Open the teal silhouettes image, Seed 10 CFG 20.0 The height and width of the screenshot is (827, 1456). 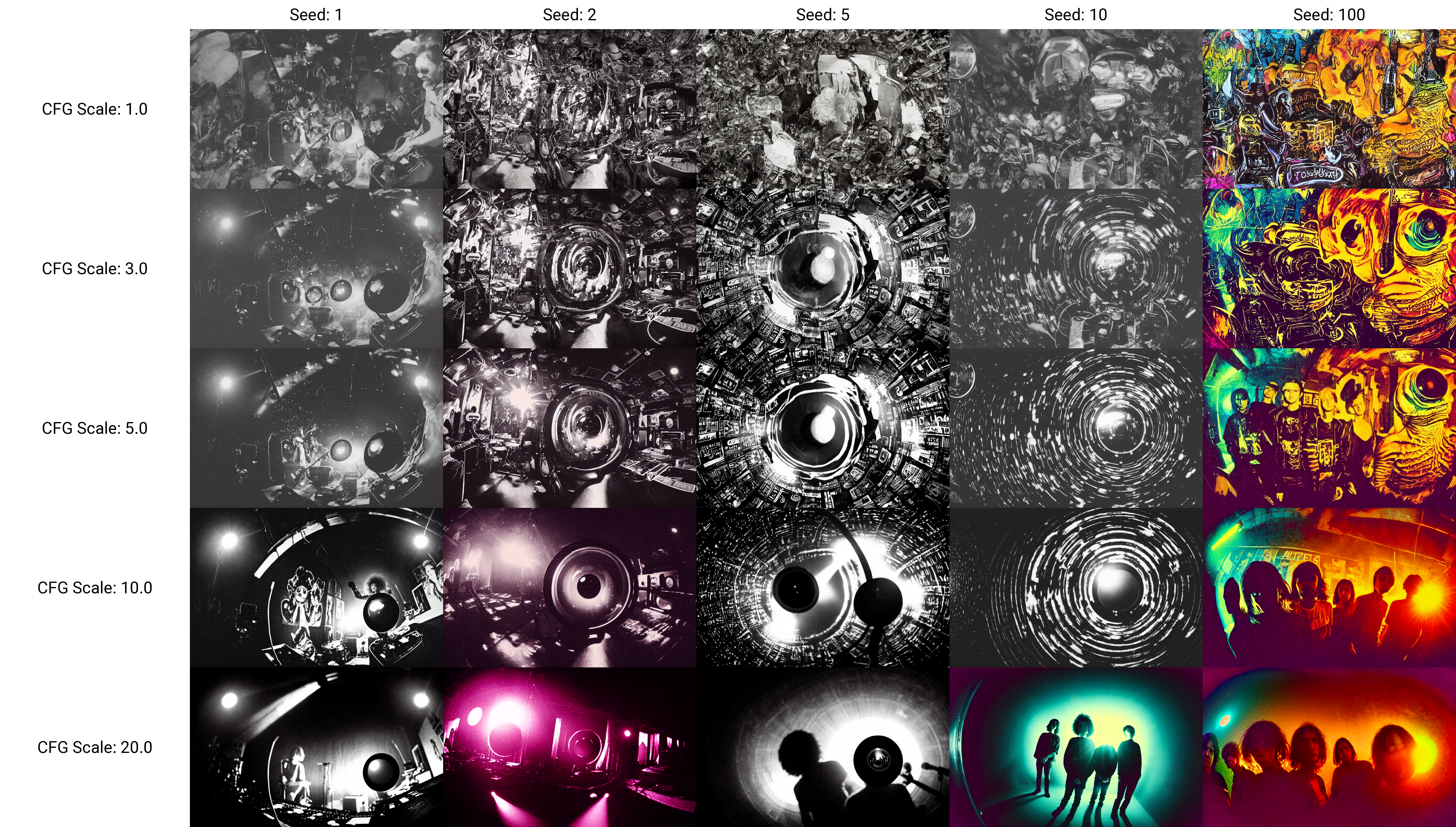click(1075, 748)
